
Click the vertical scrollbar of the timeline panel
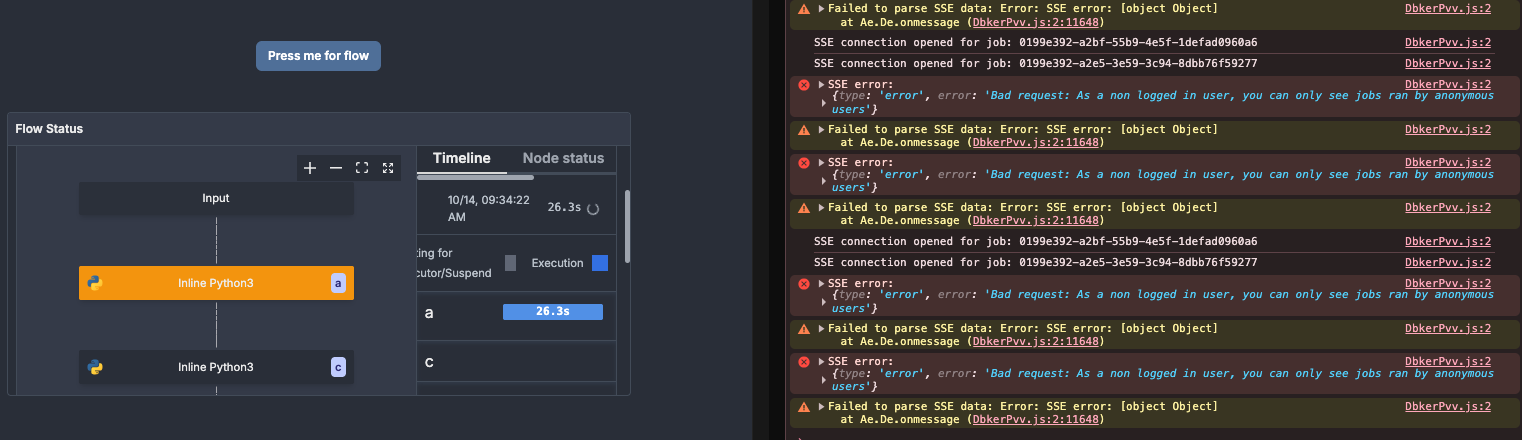coord(627,226)
